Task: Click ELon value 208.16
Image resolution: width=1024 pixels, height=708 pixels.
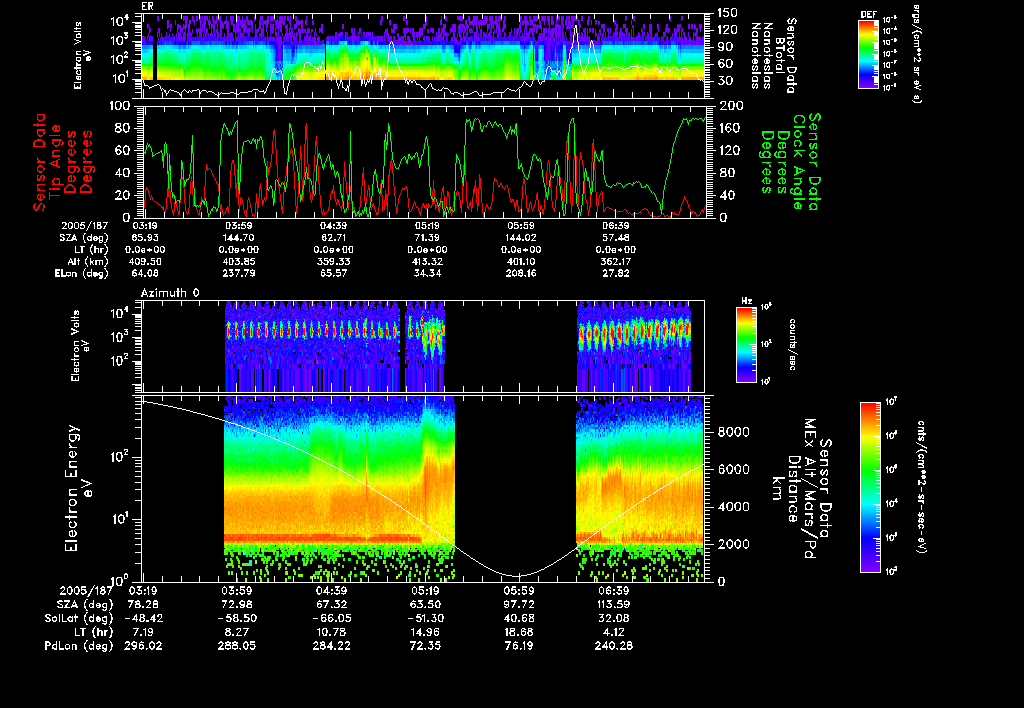Action: click(x=520, y=273)
